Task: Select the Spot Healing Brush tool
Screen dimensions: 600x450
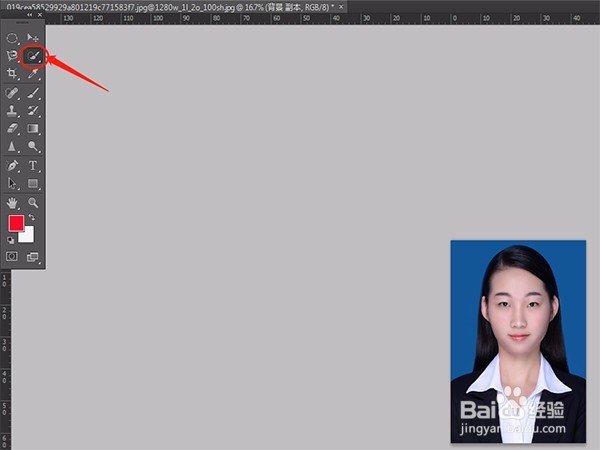Action: click(12, 93)
